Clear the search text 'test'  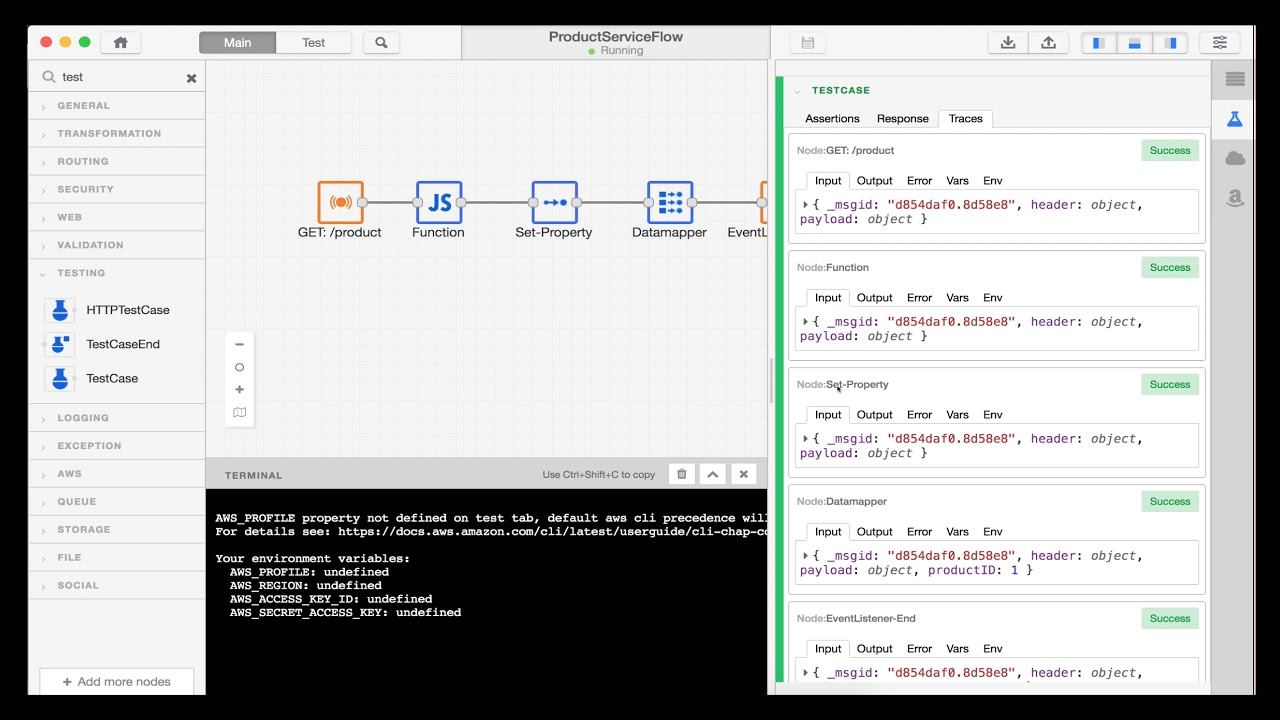pos(191,78)
